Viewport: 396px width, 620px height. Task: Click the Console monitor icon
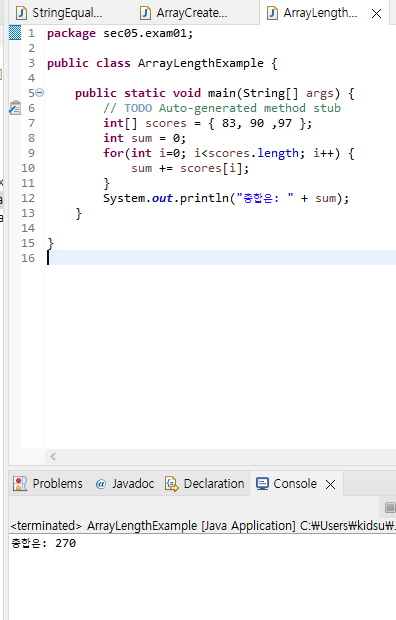point(262,484)
